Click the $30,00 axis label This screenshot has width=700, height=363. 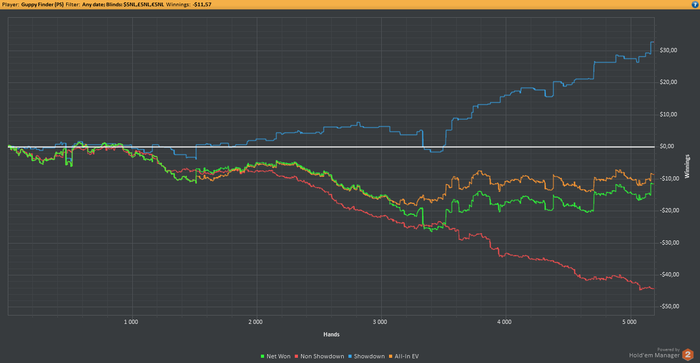(668, 50)
